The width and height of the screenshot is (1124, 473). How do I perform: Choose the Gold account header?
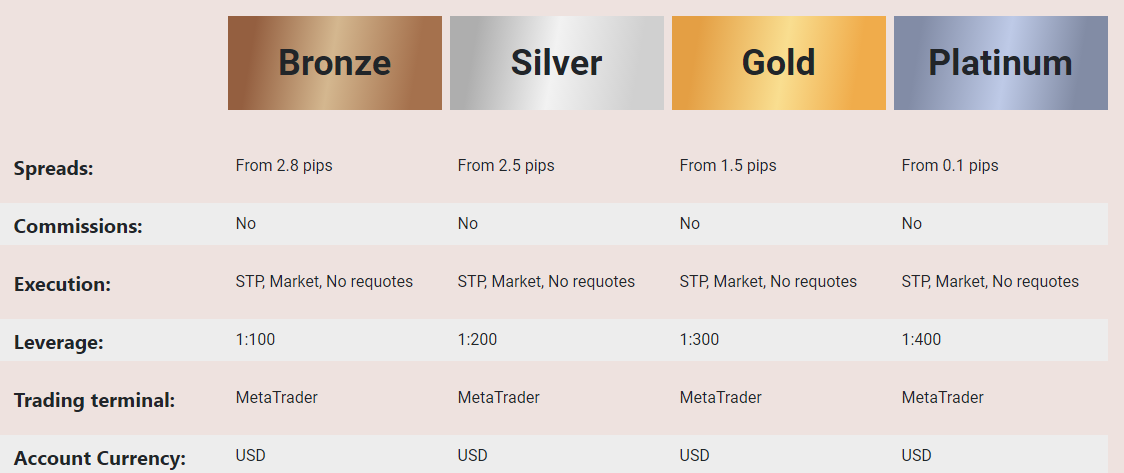[x=778, y=63]
